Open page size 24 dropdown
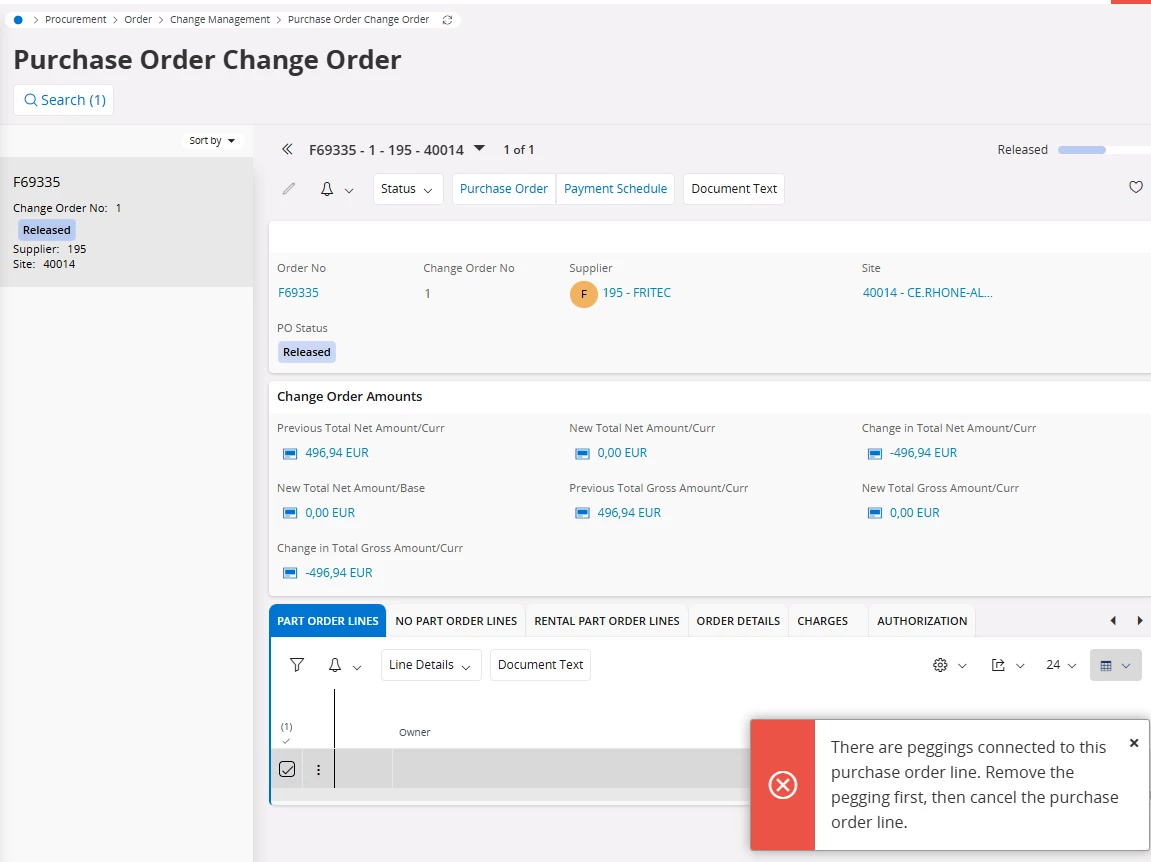The image size is (1151, 862). coord(1061,665)
